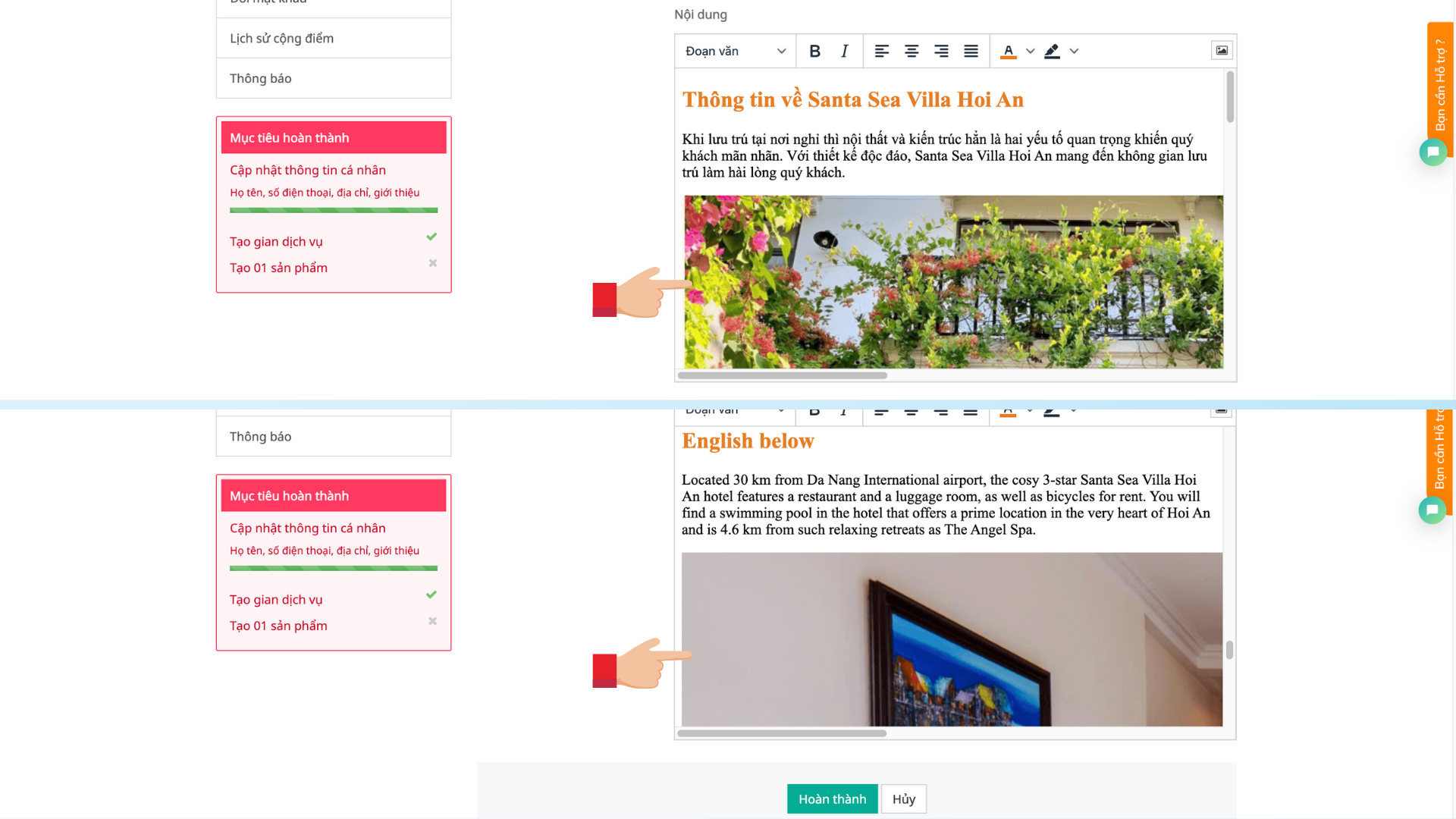Apply orange font color in top editor

1008,51
